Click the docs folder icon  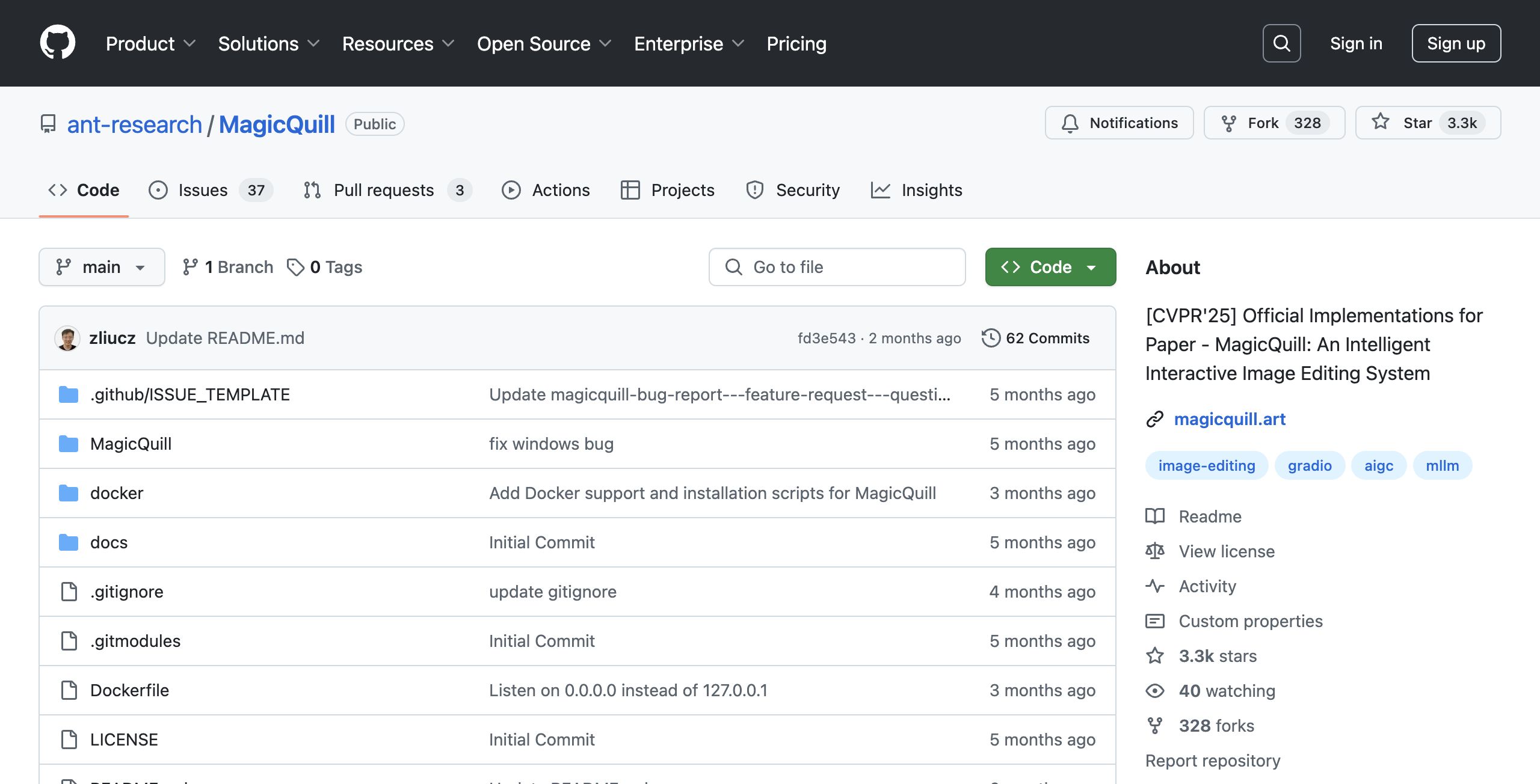[69, 542]
